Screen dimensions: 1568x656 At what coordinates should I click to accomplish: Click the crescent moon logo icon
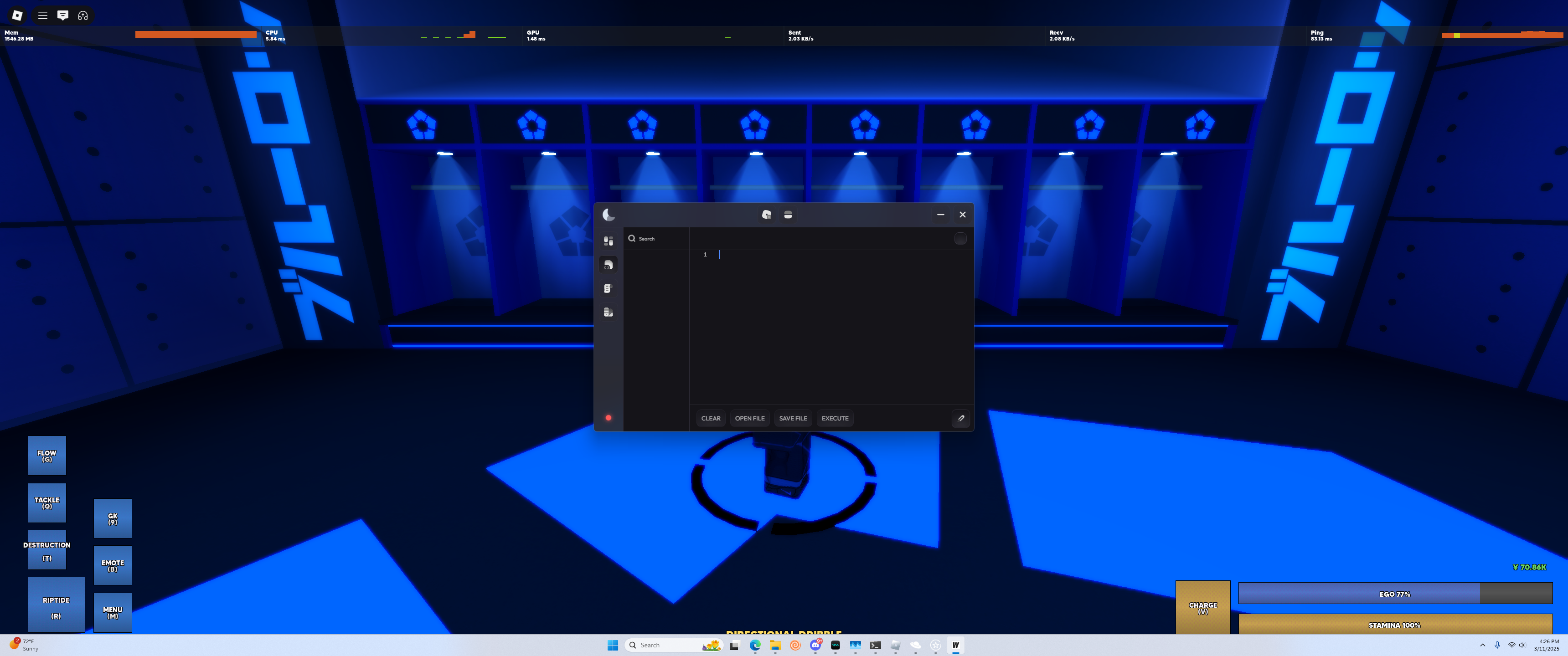608,214
